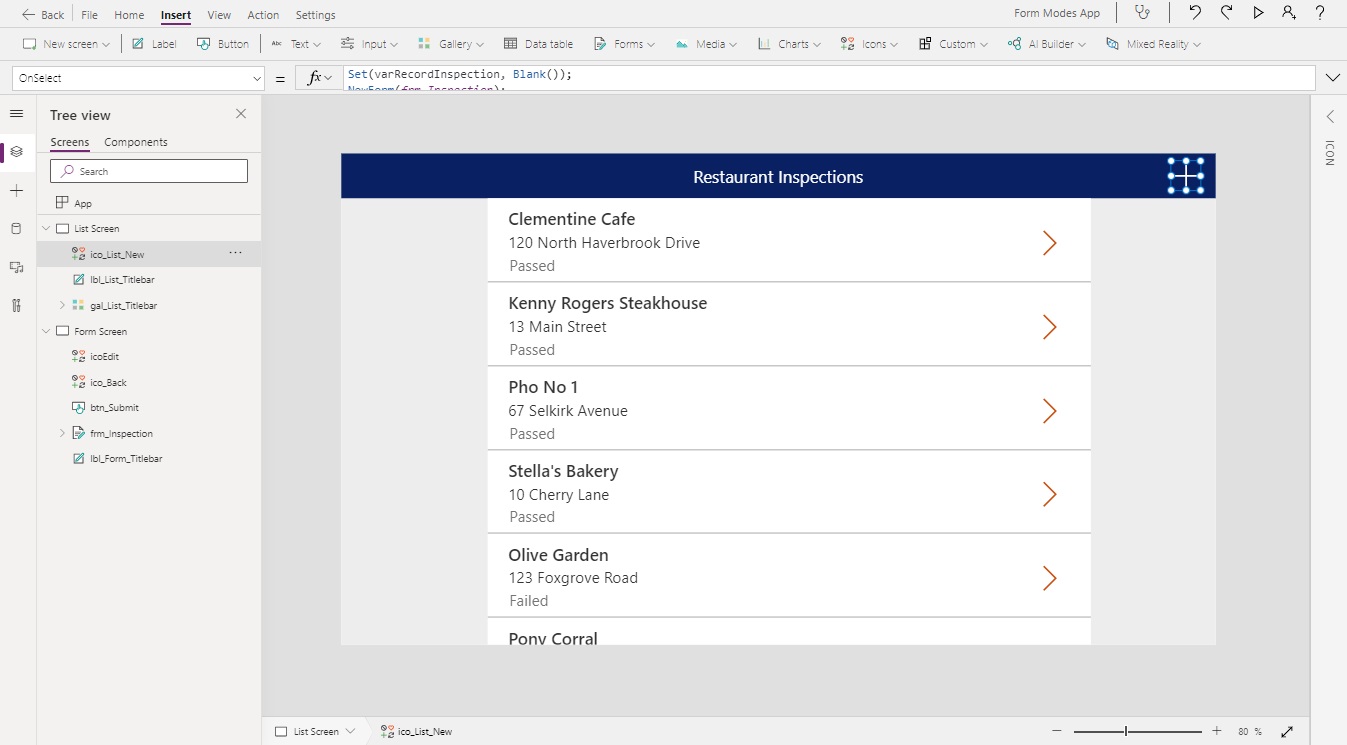Open the App checker
The height and width of the screenshot is (745, 1347).
click(1143, 13)
